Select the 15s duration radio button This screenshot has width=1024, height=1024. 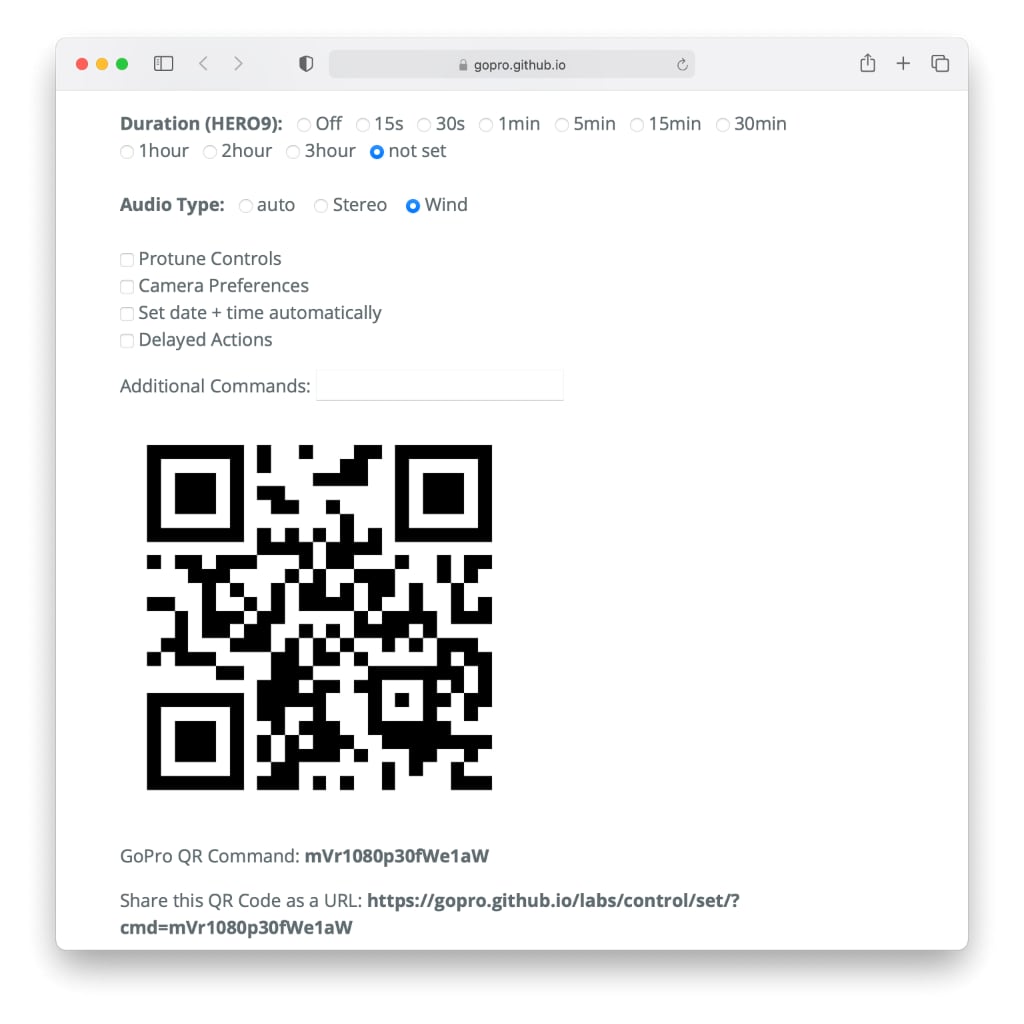click(363, 125)
